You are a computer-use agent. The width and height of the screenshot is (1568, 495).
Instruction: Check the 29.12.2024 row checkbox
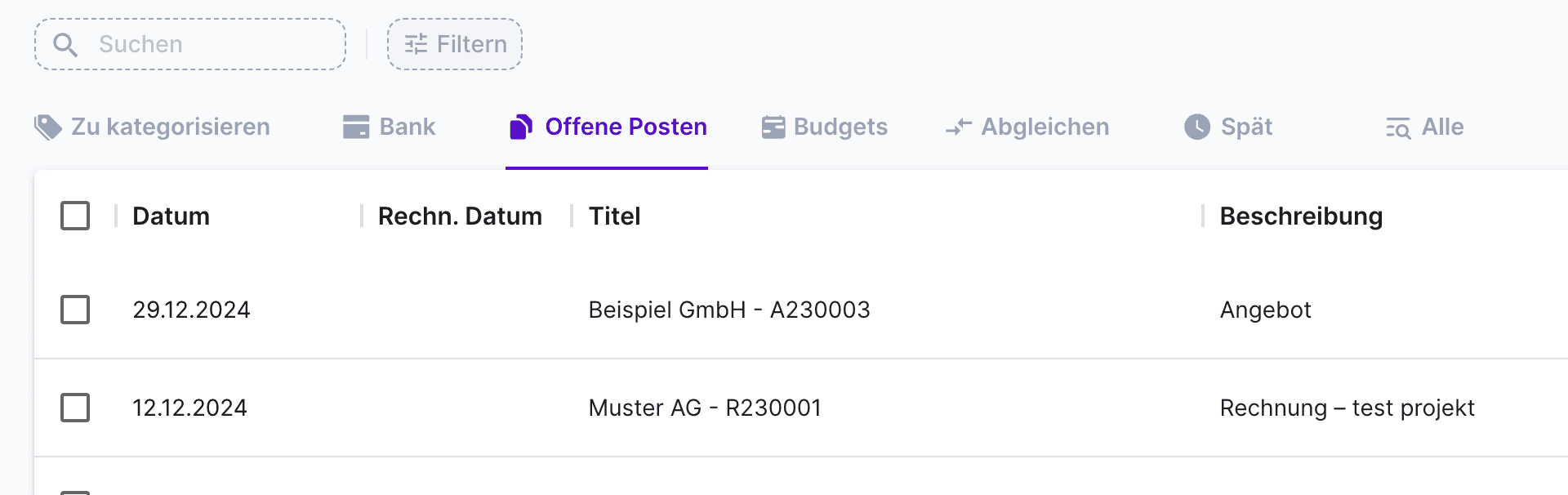click(x=75, y=310)
